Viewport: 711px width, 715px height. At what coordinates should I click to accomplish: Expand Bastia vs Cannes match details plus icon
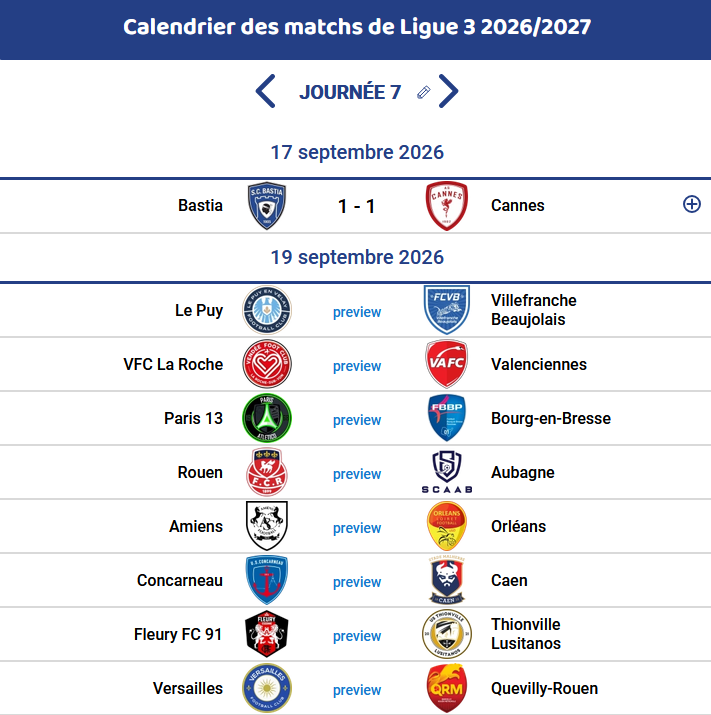pyautogui.click(x=691, y=204)
